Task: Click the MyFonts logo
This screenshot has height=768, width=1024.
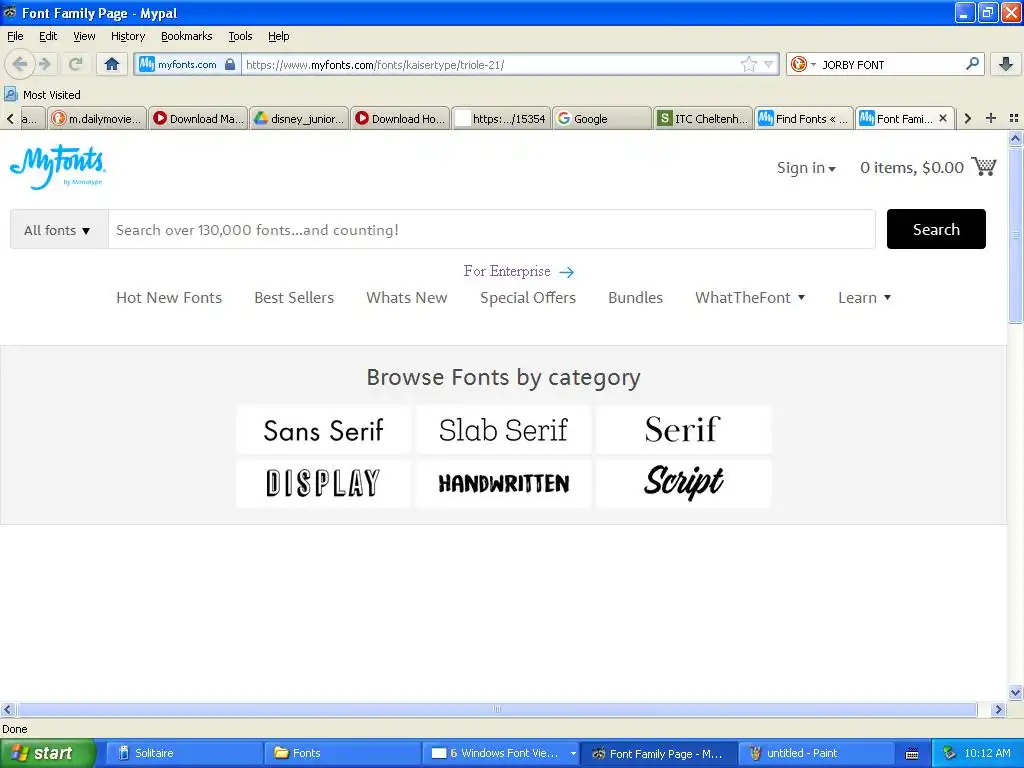Action: coord(57,167)
